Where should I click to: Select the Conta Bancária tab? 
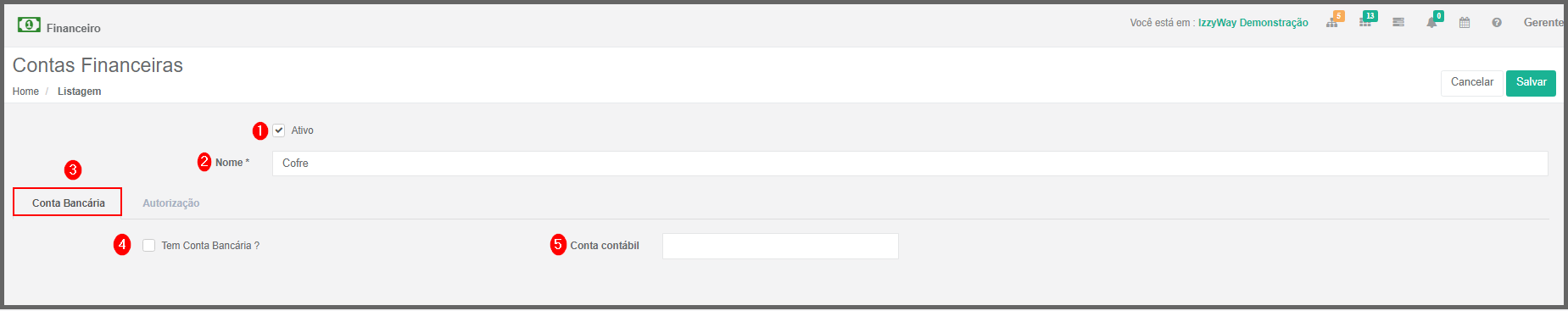click(68, 203)
